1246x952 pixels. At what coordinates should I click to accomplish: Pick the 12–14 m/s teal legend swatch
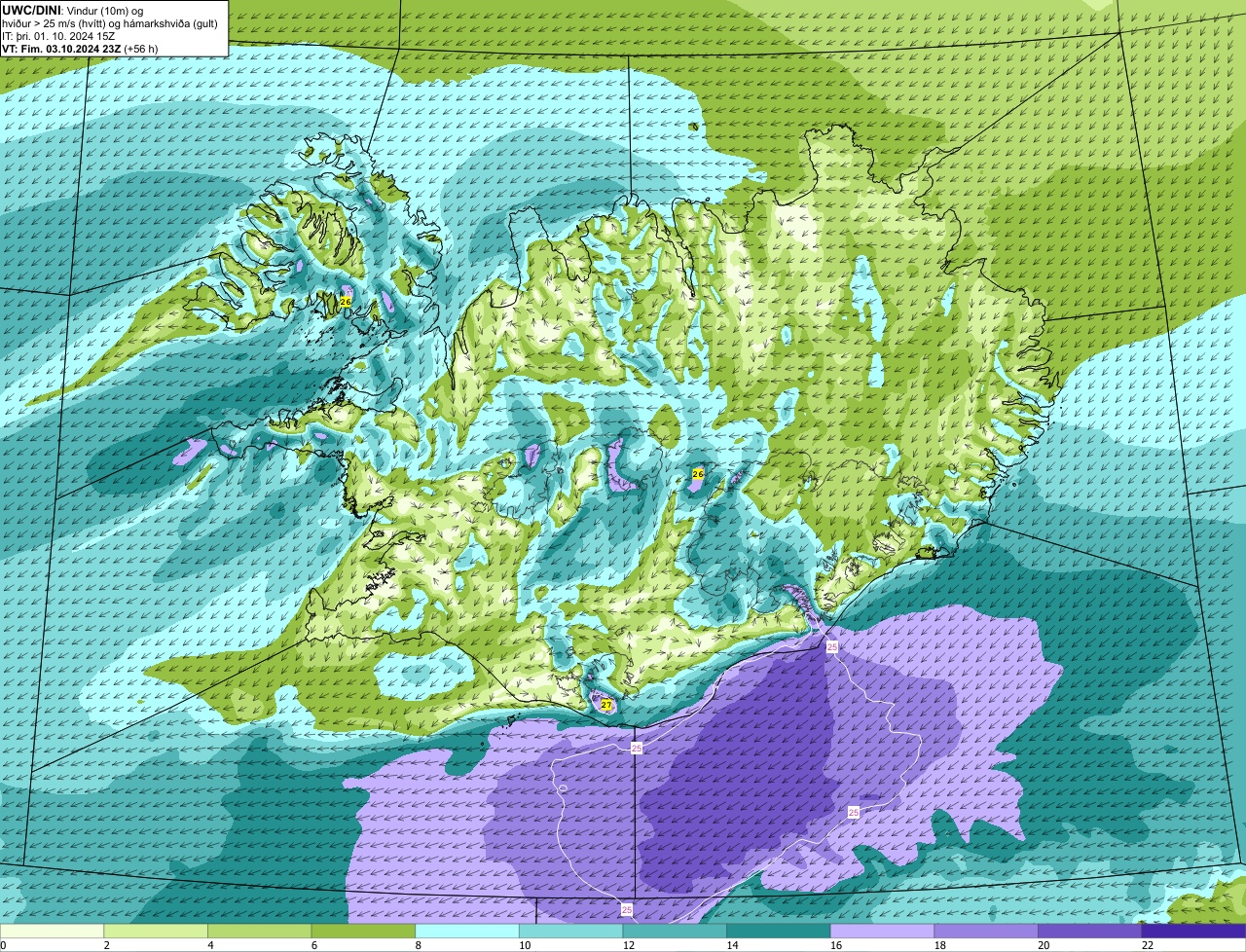[x=675, y=932]
